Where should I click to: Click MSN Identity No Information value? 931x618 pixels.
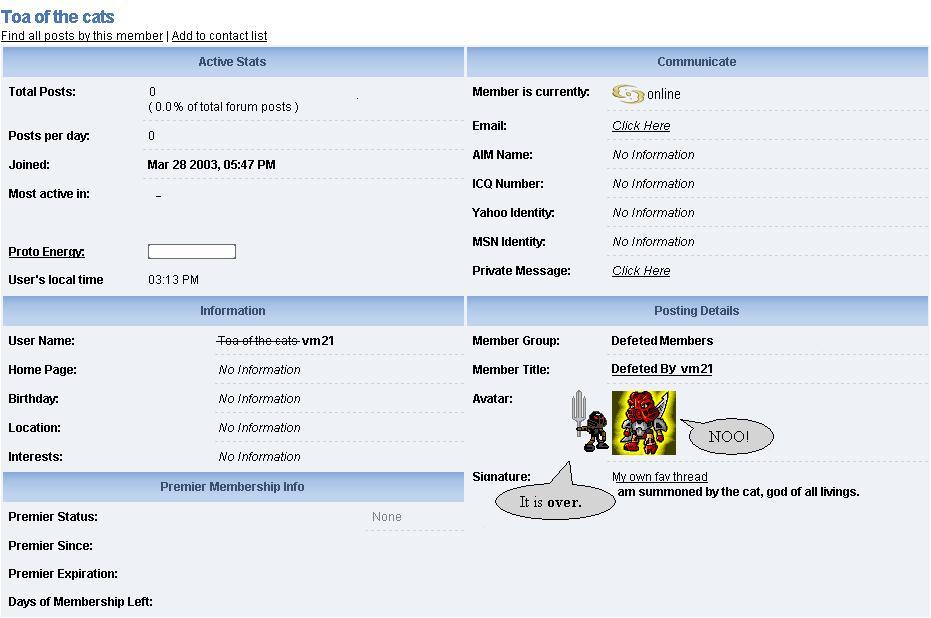[653, 242]
